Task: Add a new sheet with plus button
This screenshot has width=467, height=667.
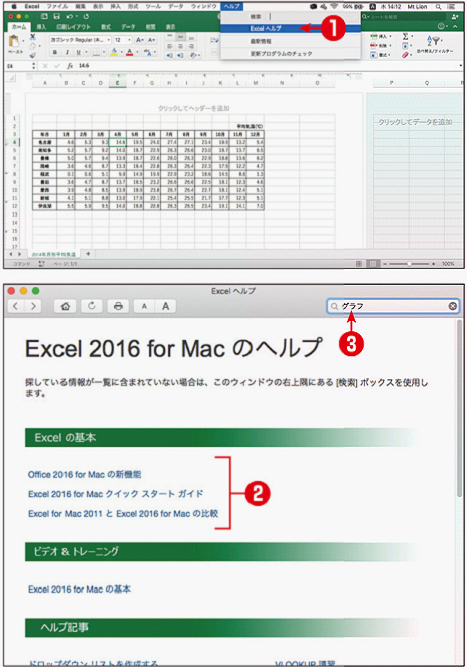Action: click(x=88, y=254)
